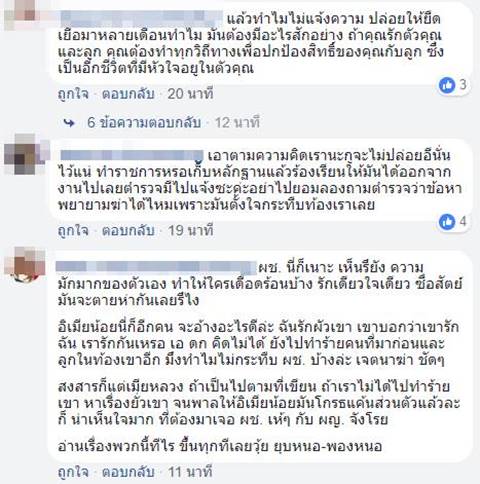Open the like reactions showing 4 likes
Image resolution: width=480 pixels, height=484 pixels.
click(x=453, y=222)
